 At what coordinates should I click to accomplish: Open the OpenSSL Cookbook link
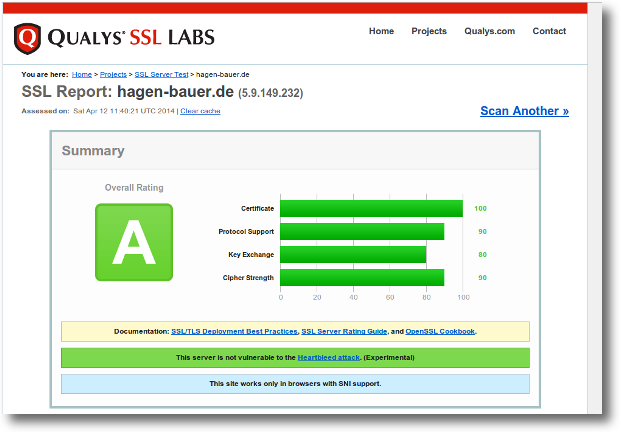tap(440, 332)
